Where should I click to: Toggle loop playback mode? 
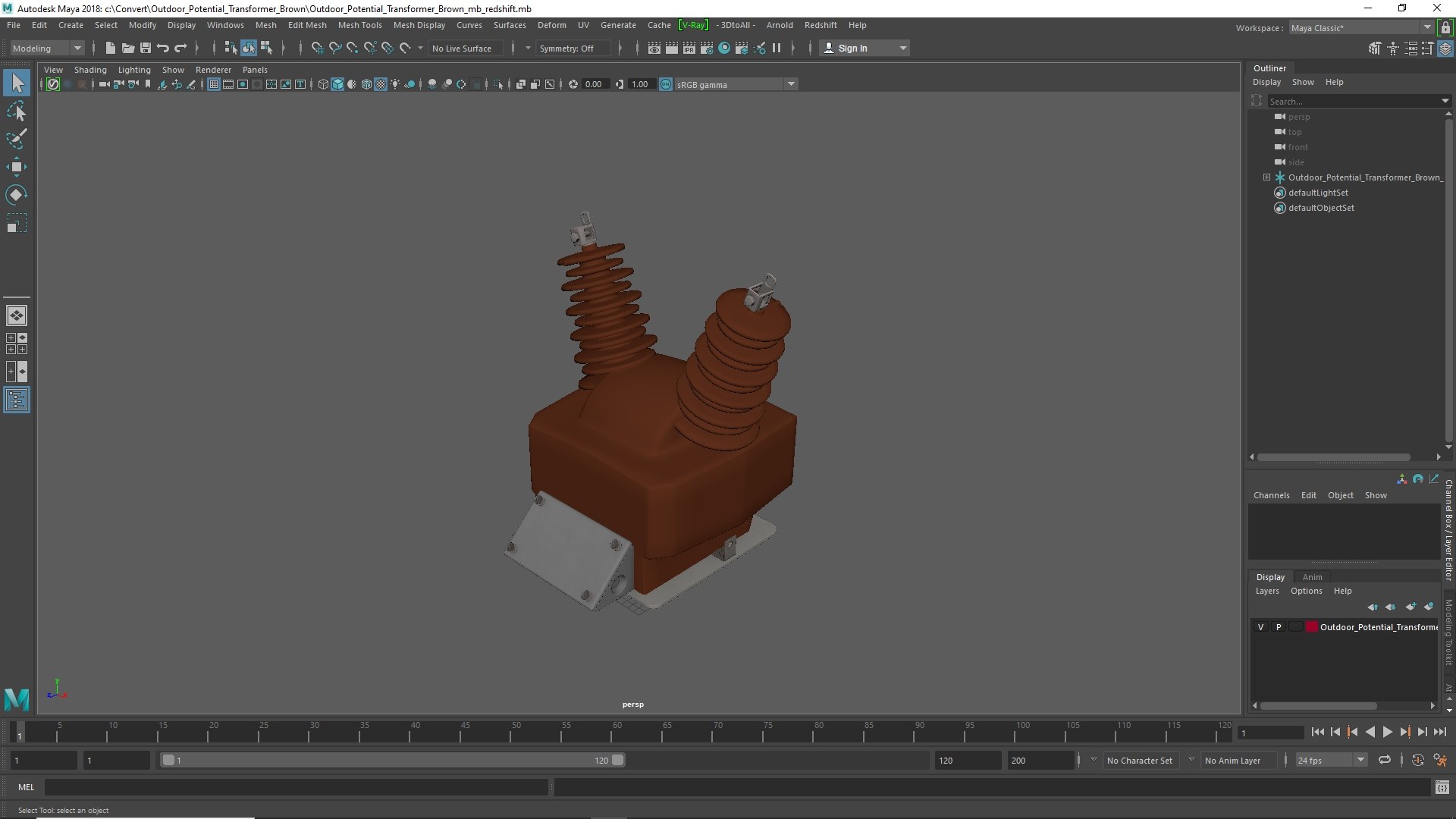pyautogui.click(x=1385, y=760)
